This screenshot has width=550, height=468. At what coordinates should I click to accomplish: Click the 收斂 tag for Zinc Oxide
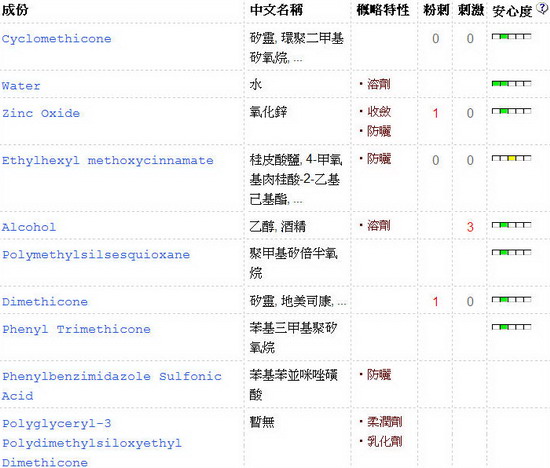pos(379,112)
